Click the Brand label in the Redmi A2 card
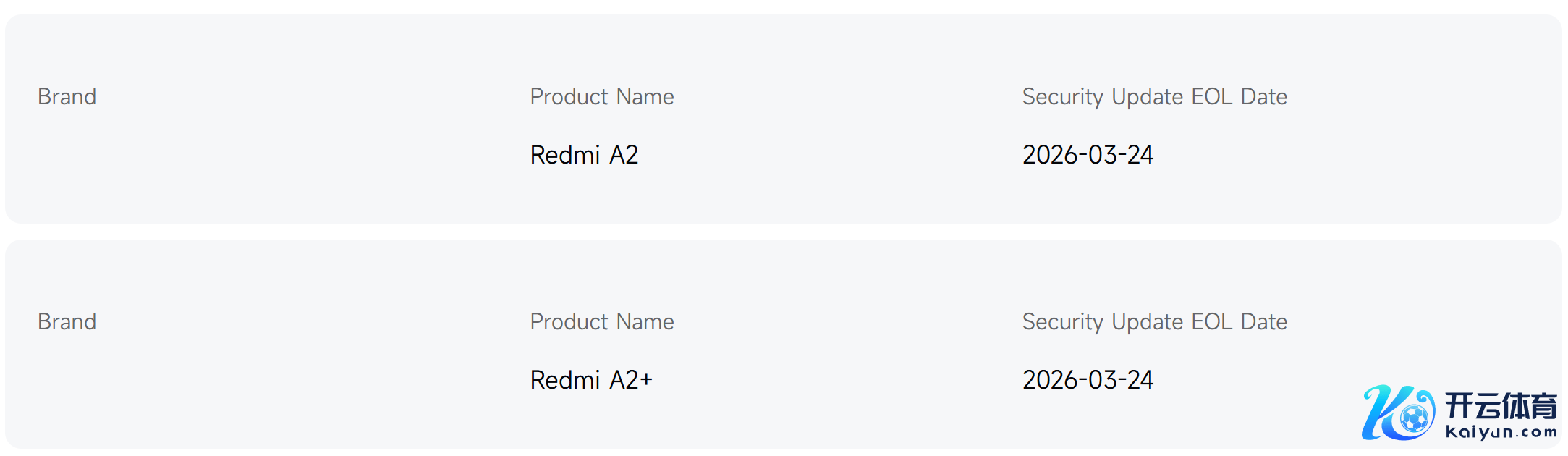Viewport: 1568px width, 456px height. tap(67, 97)
